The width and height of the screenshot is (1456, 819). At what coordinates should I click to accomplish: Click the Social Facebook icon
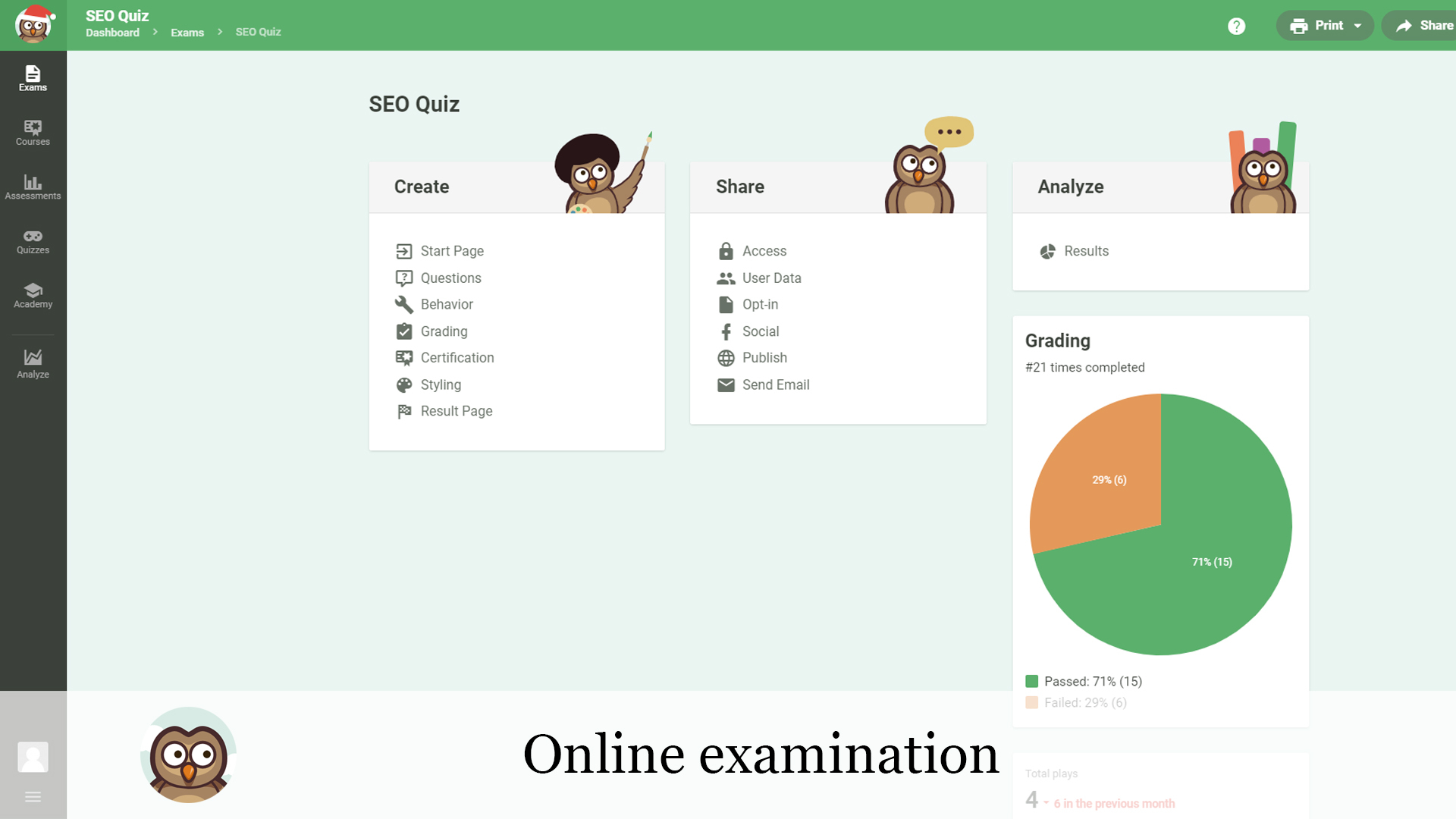(x=726, y=331)
